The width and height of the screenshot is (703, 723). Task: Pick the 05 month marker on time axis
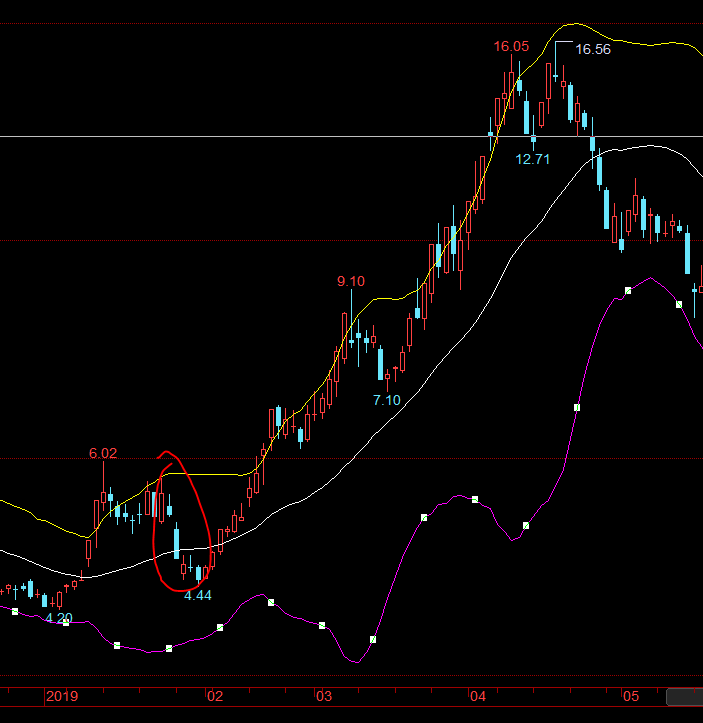click(x=630, y=696)
